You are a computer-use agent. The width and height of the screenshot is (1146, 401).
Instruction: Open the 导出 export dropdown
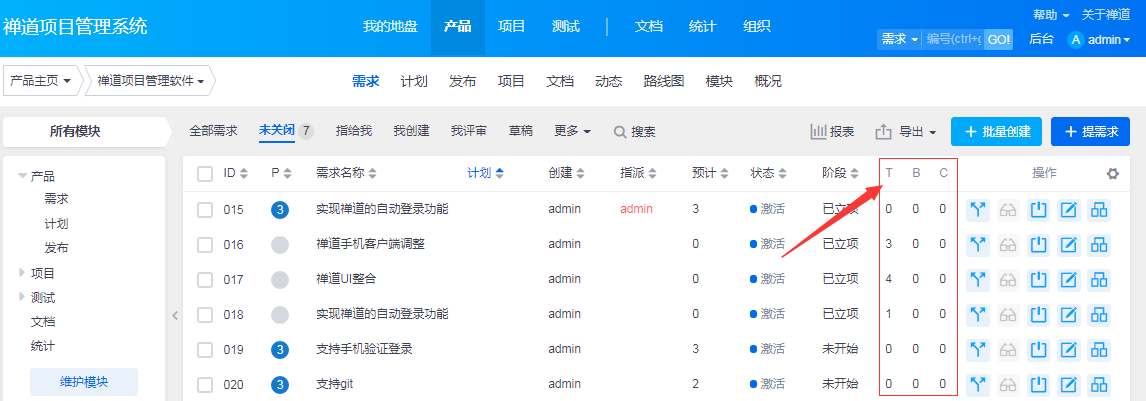click(x=906, y=131)
